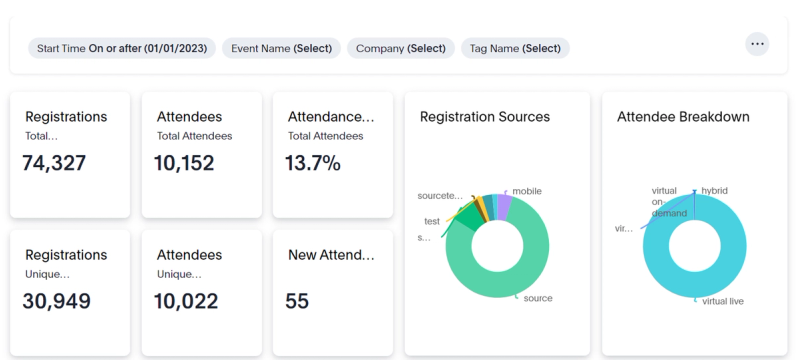This screenshot has height=360, width=800.
Task: Select the 10,152 total attendees value
Action: point(184,163)
